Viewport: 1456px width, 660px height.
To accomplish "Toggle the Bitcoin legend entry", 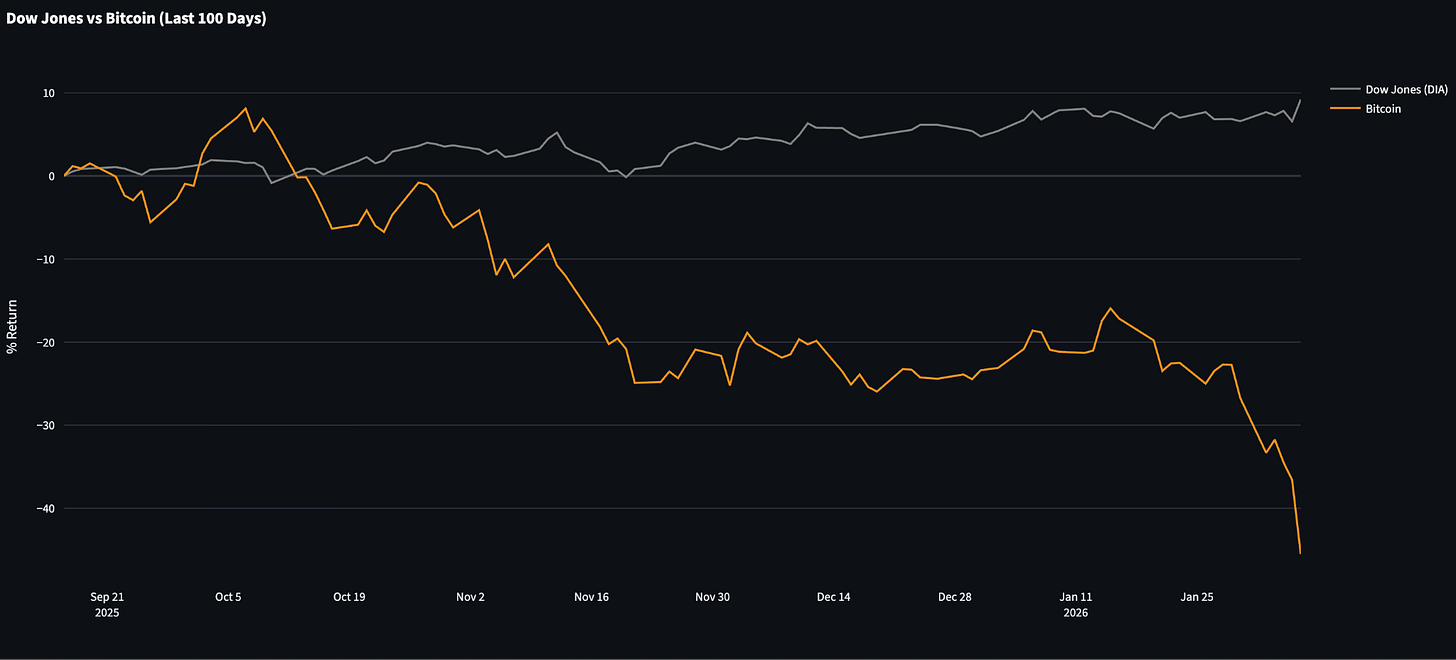I will [1366, 109].
